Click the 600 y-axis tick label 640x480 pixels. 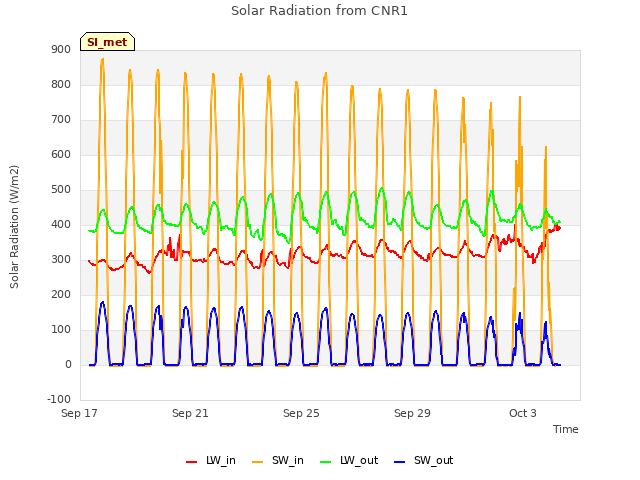click(61, 155)
